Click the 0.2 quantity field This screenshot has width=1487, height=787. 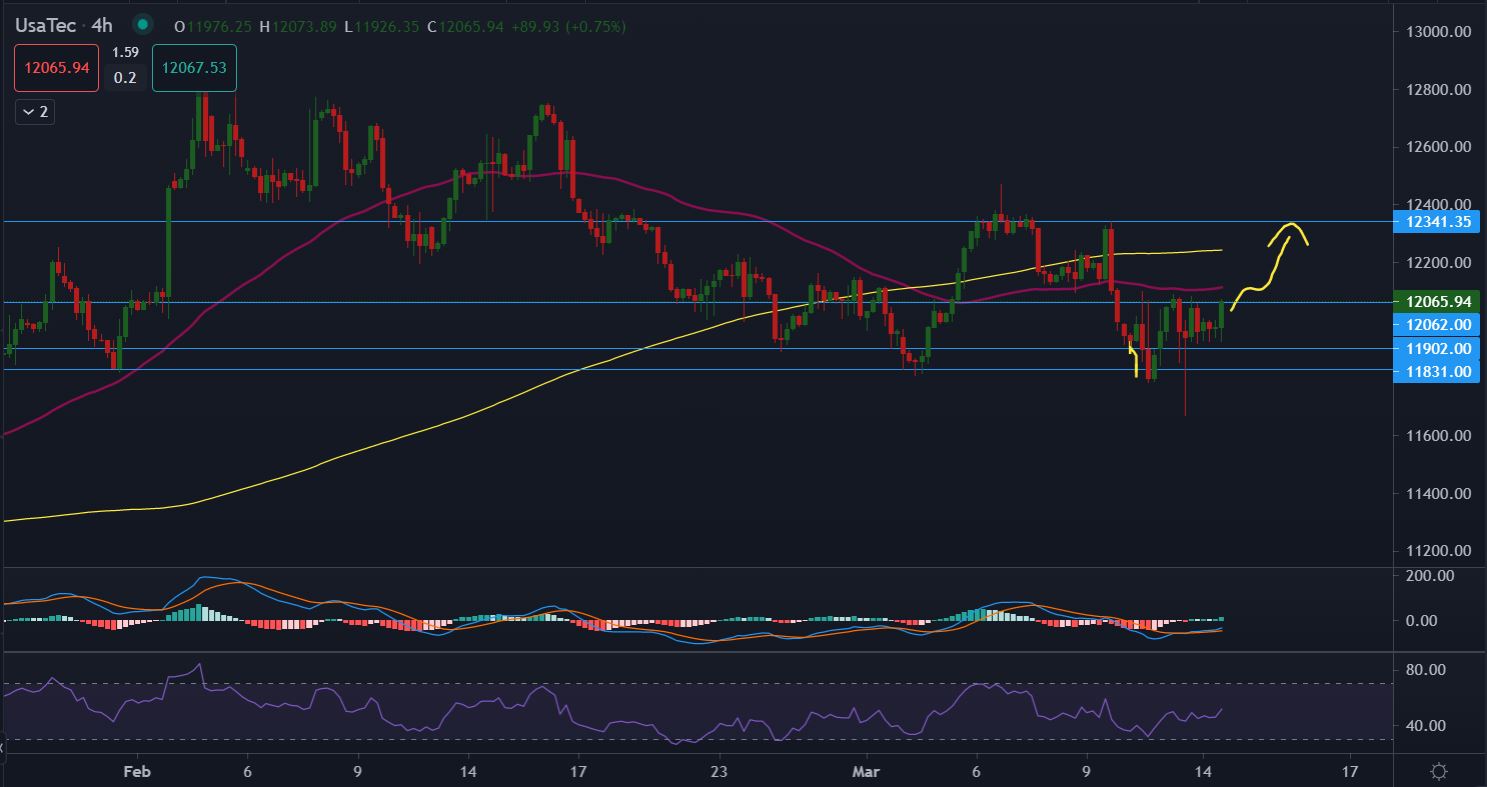[x=125, y=78]
